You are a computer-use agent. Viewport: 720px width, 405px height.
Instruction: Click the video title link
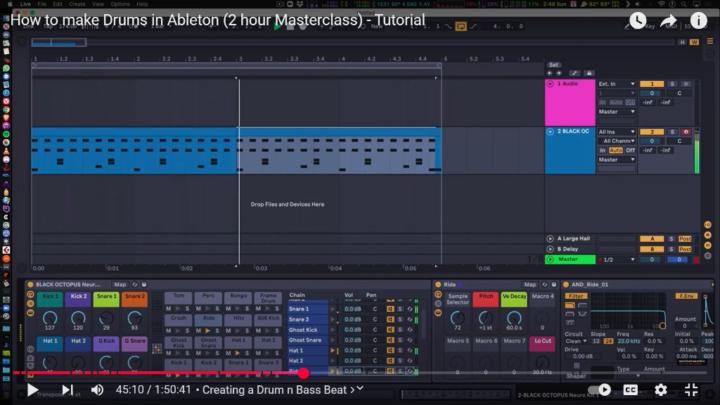pos(218,20)
